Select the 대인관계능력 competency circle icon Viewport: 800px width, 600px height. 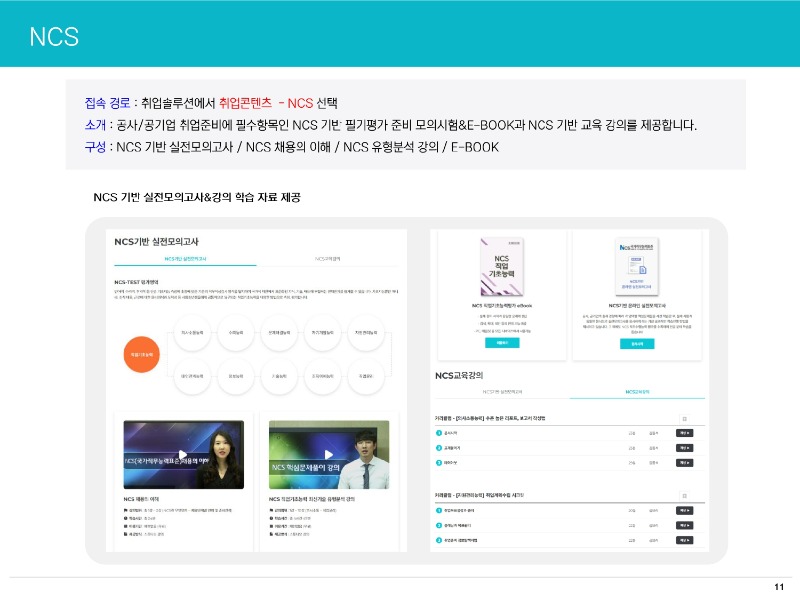190,374
